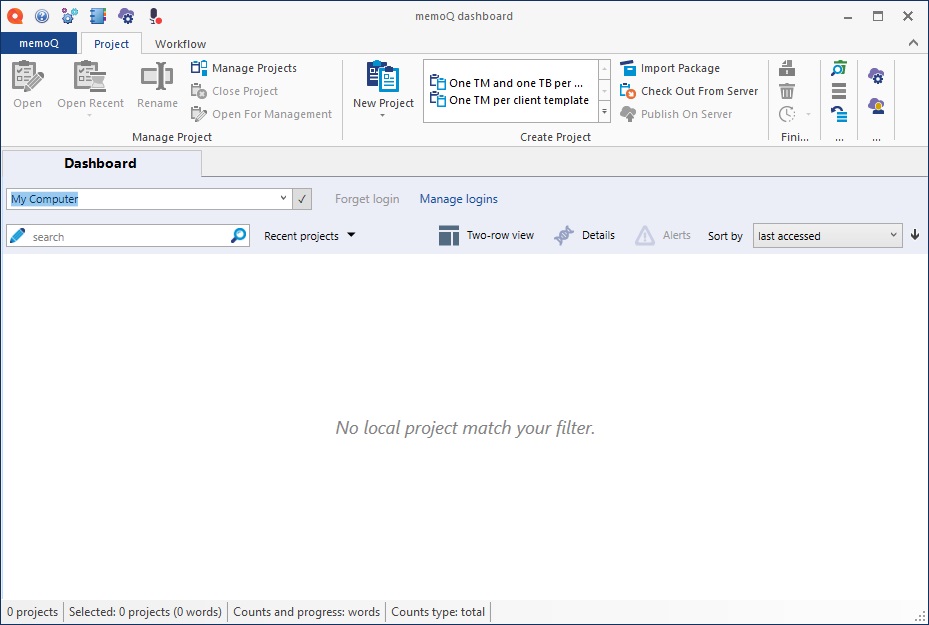Click the grey trash can delete icon
This screenshot has width=929, height=625.
point(787,91)
